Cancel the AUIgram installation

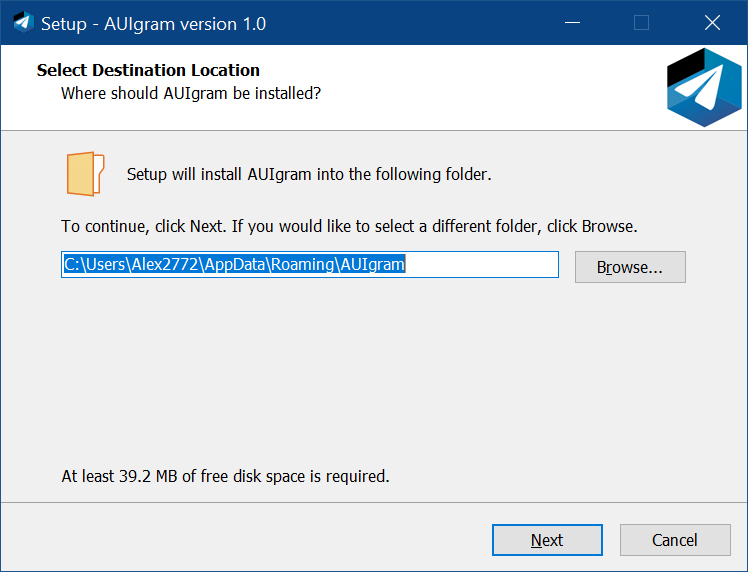[675, 540]
